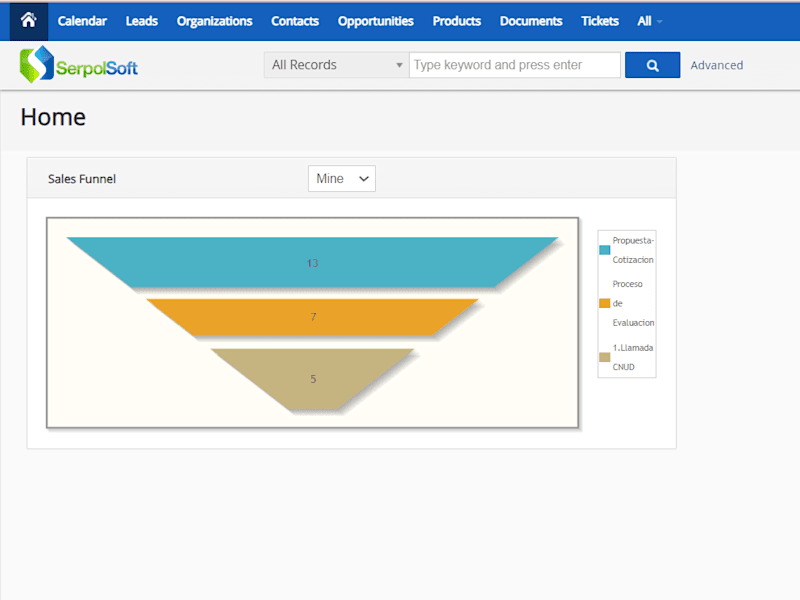The height and width of the screenshot is (600, 800).
Task: Select Contacts in the top navigation
Action: tap(295, 21)
